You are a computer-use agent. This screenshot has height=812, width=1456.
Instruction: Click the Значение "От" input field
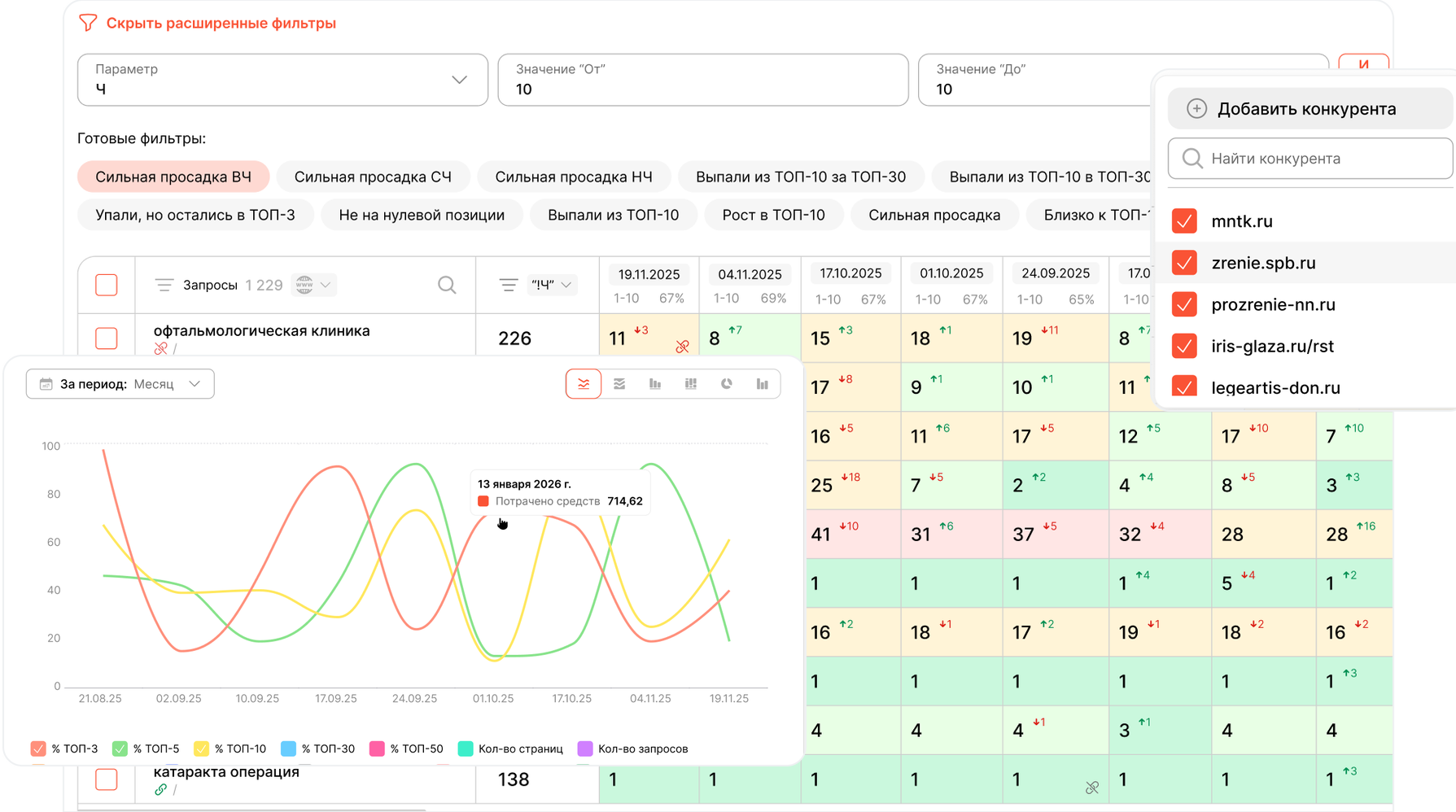point(703,80)
